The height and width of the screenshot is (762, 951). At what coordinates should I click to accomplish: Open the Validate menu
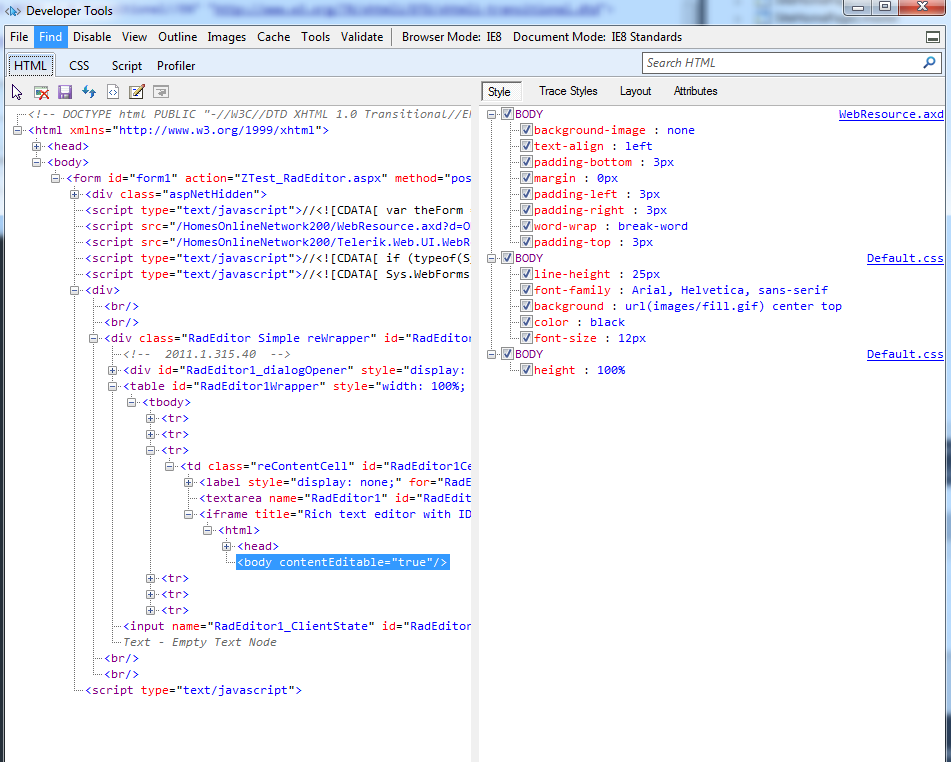point(361,37)
